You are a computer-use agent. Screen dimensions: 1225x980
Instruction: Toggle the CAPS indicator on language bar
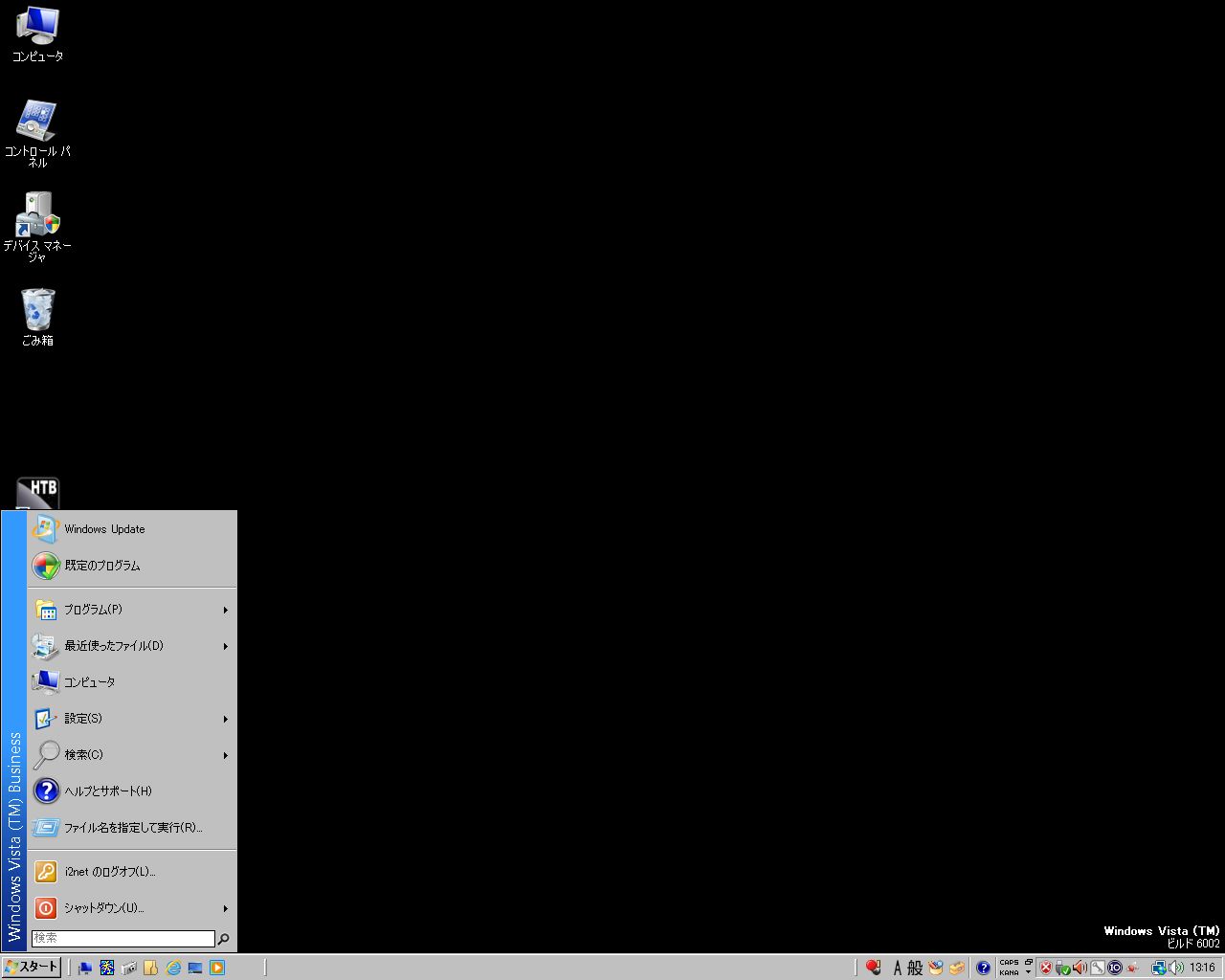[x=1010, y=963]
